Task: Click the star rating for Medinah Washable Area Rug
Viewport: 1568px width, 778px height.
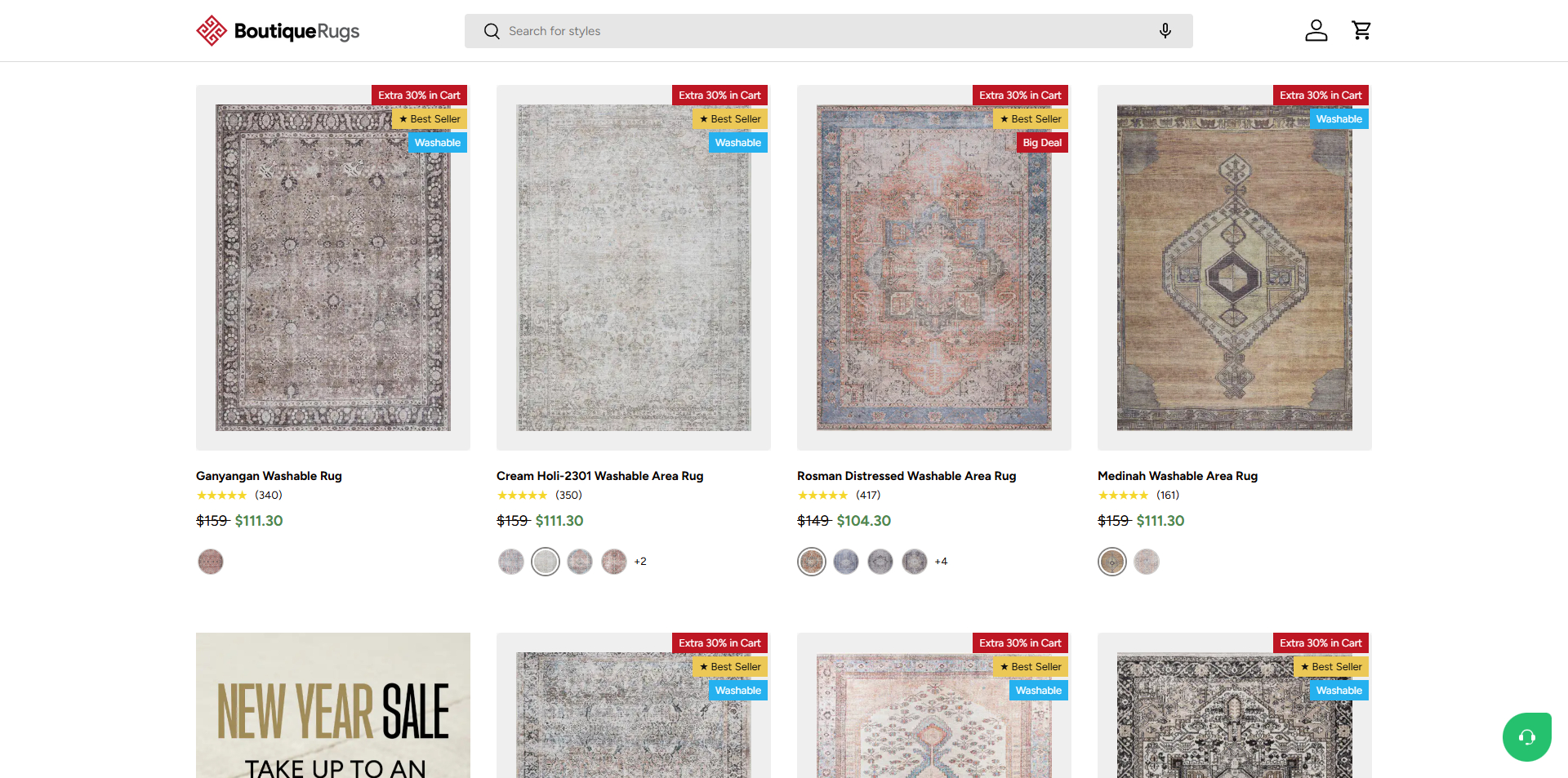Action: (x=1124, y=495)
